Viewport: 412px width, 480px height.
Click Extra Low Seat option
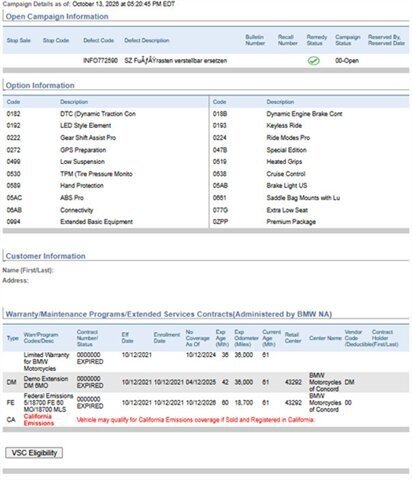pos(287,210)
